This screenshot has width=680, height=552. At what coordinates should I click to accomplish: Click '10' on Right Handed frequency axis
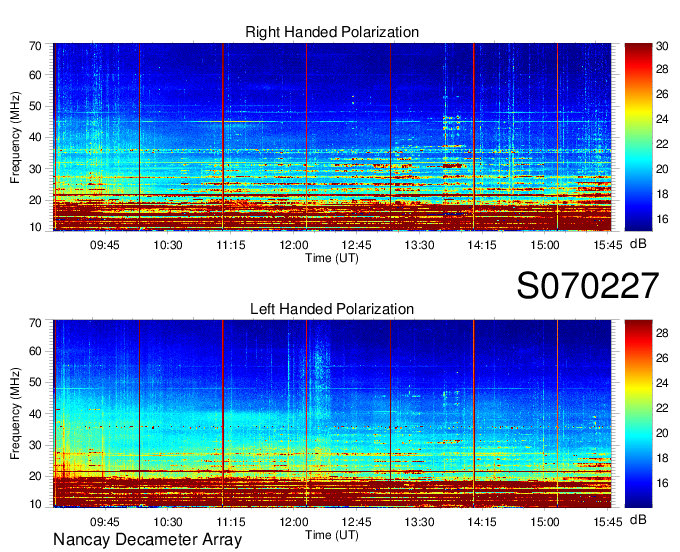click(x=36, y=227)
